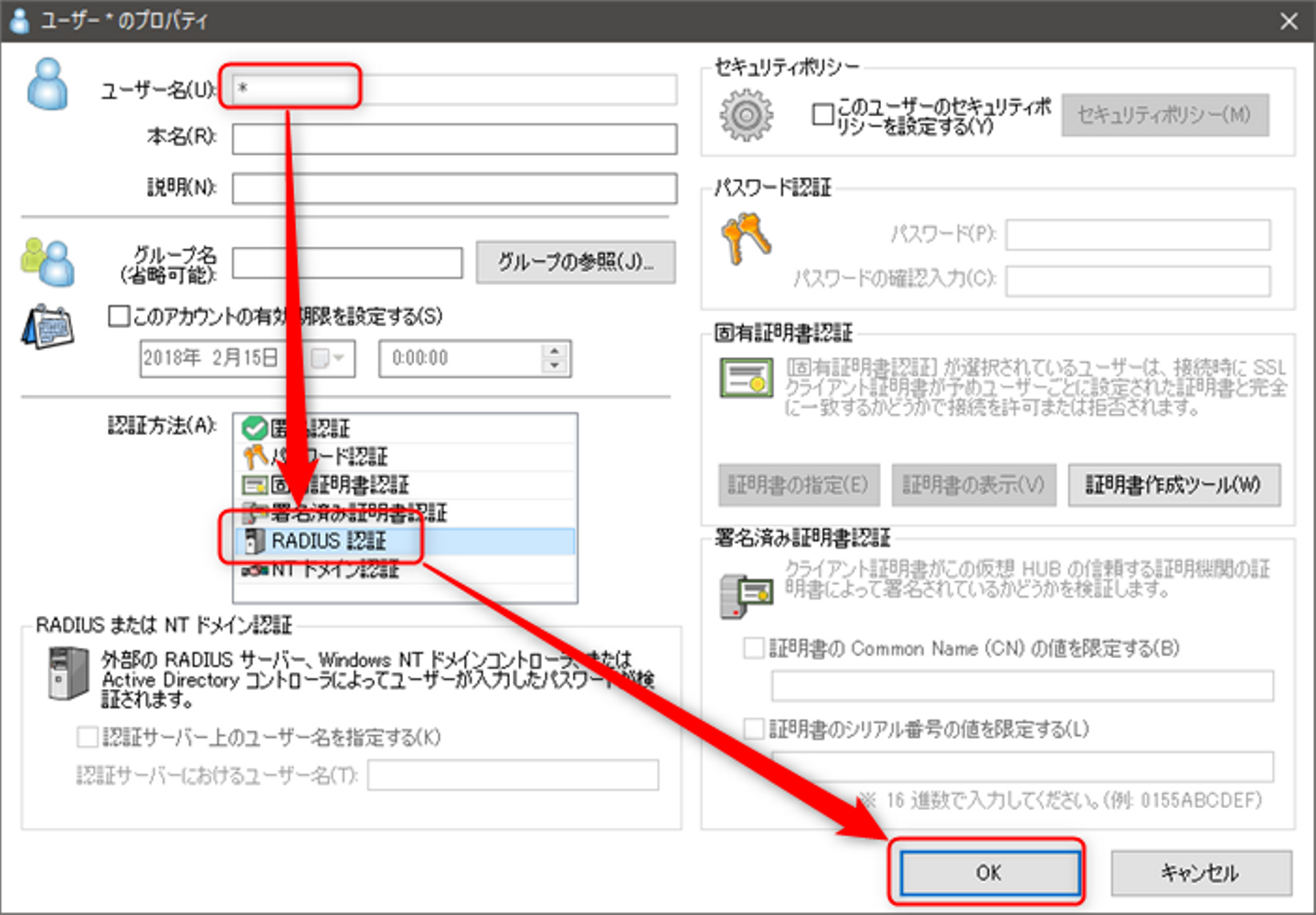
Task: Click the server tower icon in RADIUS section
Action: [x=69, y=674]
